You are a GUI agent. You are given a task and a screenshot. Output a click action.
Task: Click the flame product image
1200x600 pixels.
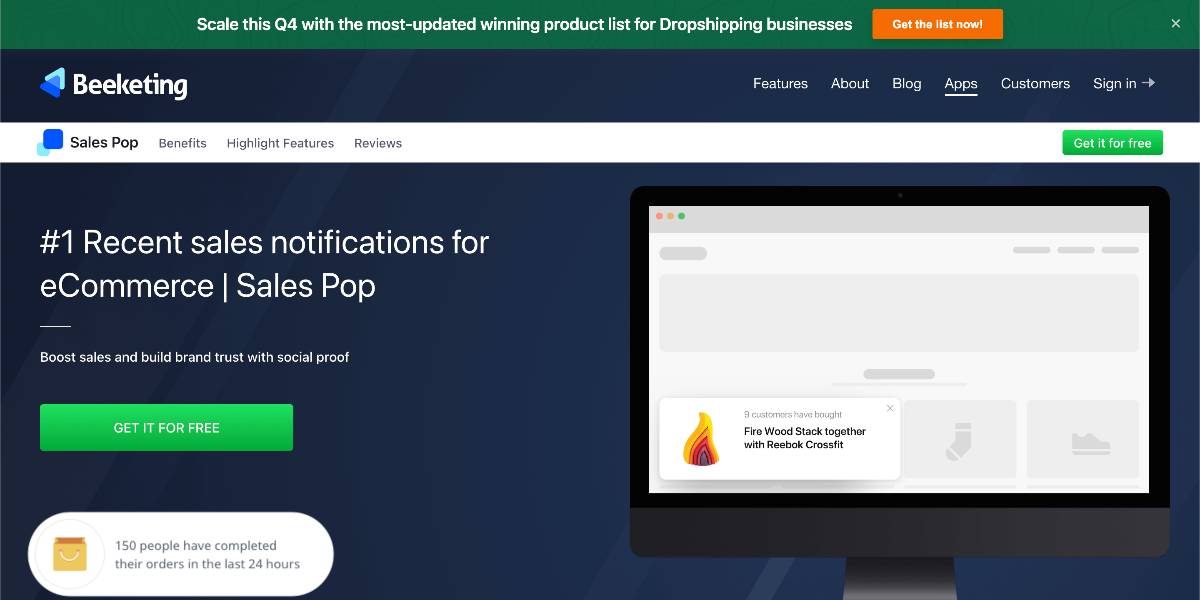click(702, 439)
